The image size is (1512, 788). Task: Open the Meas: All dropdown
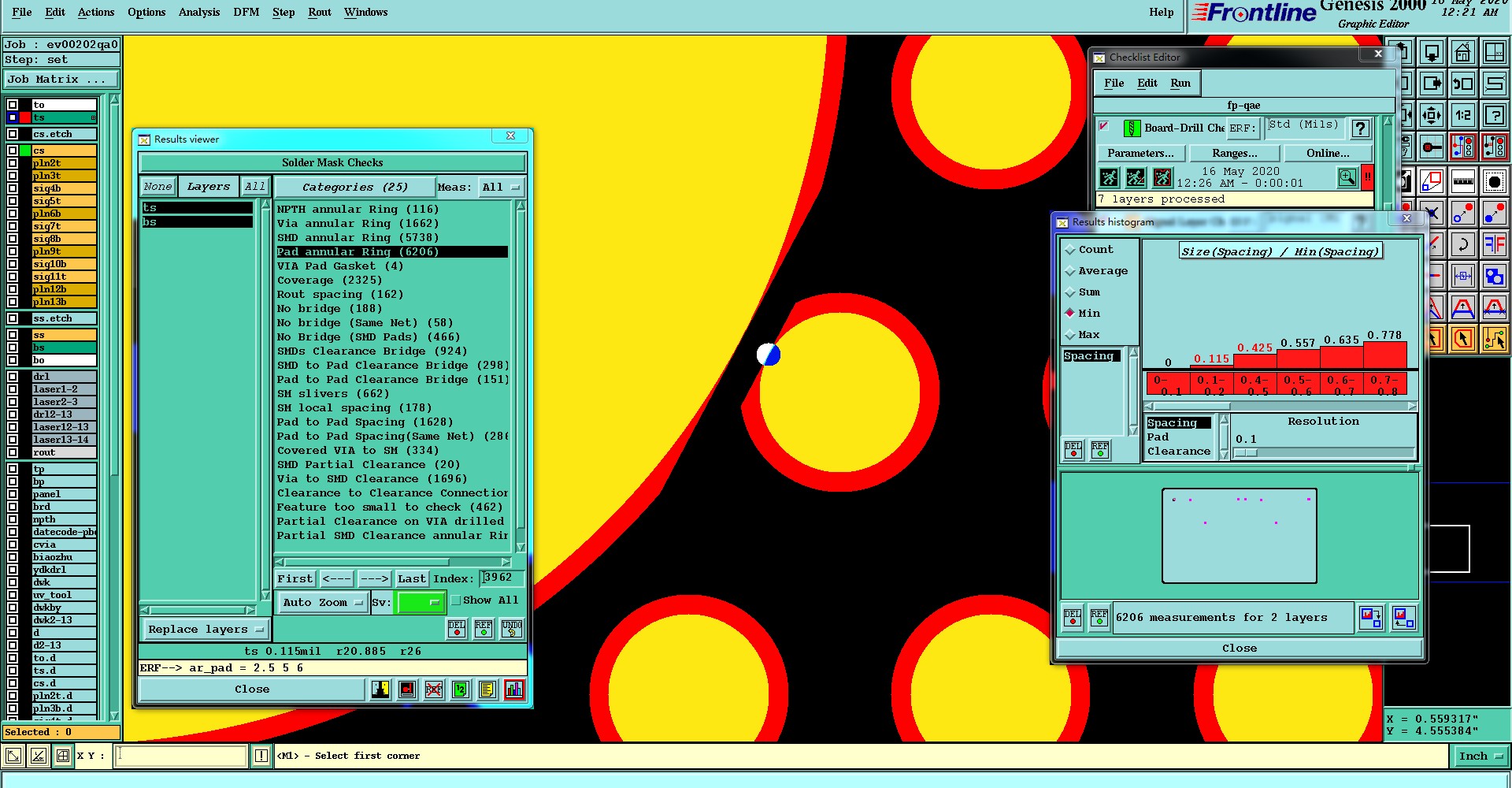click(501, 188)
